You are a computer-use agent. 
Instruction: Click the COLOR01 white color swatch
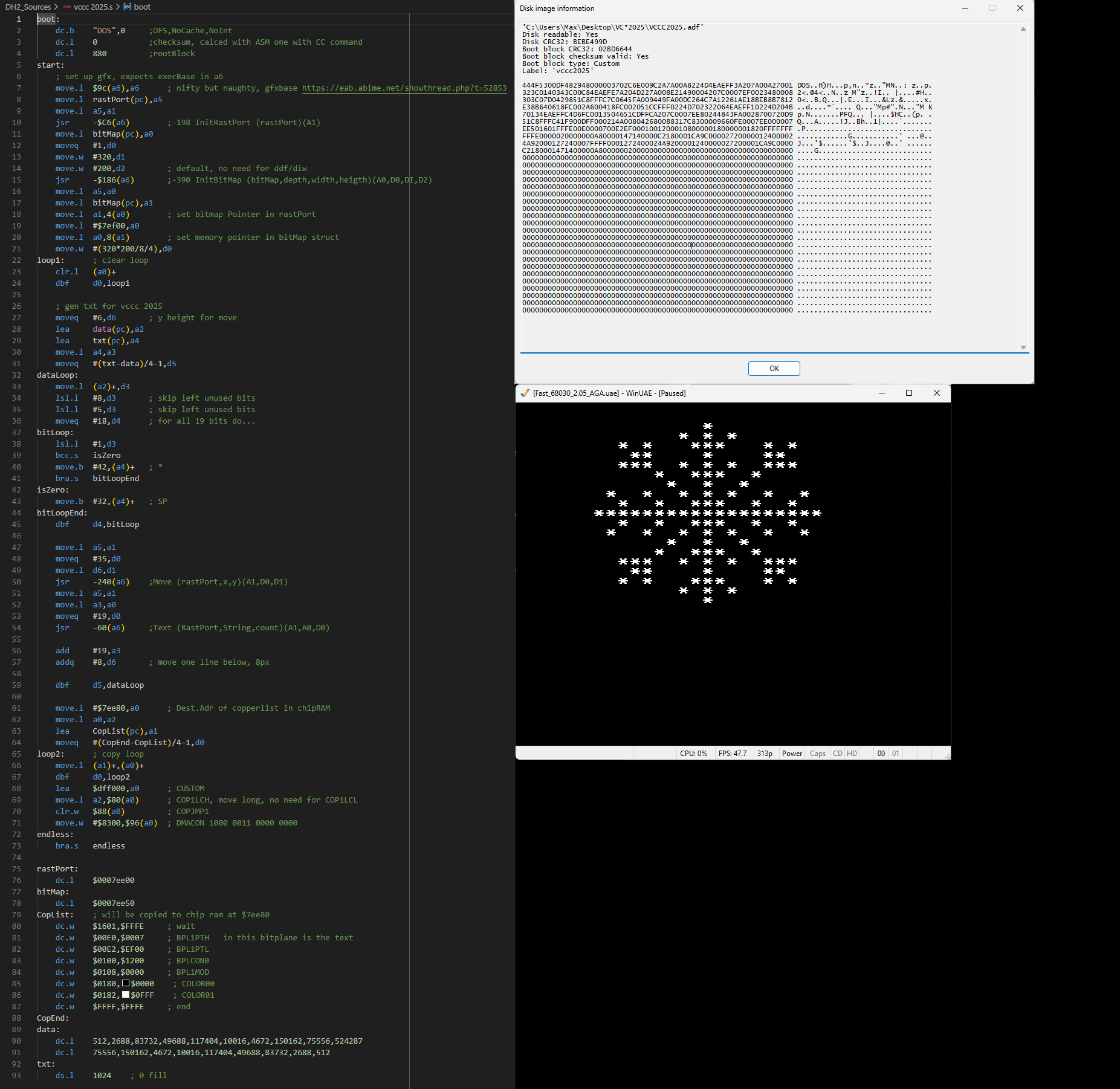126,995
